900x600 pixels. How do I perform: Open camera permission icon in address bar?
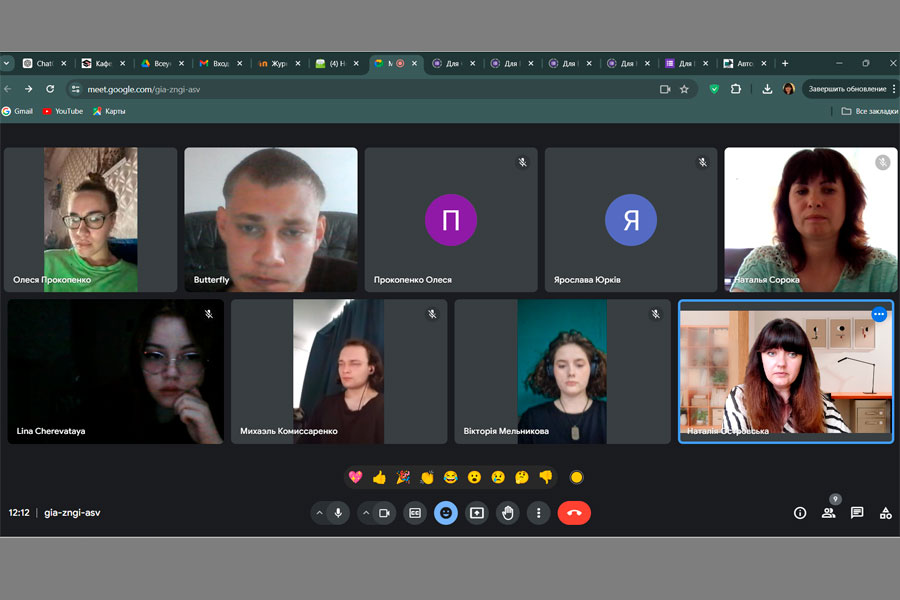tap(665, 89)
